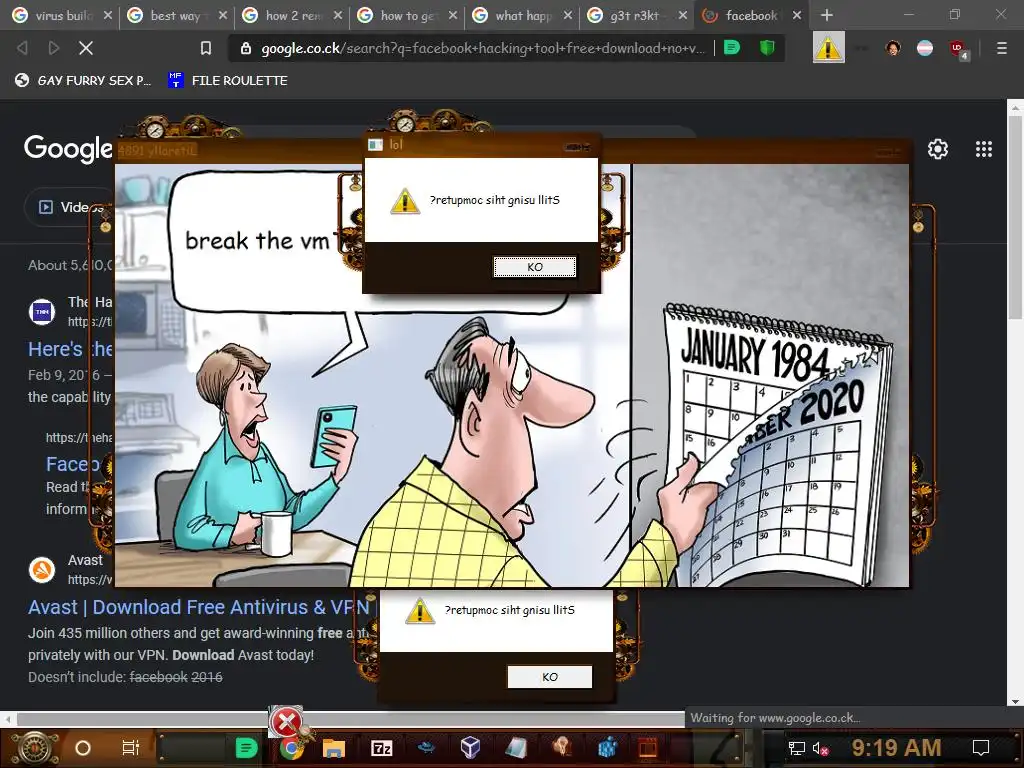
Task: Close the 'what happ' tab
Action: click(x=568, y=15)
